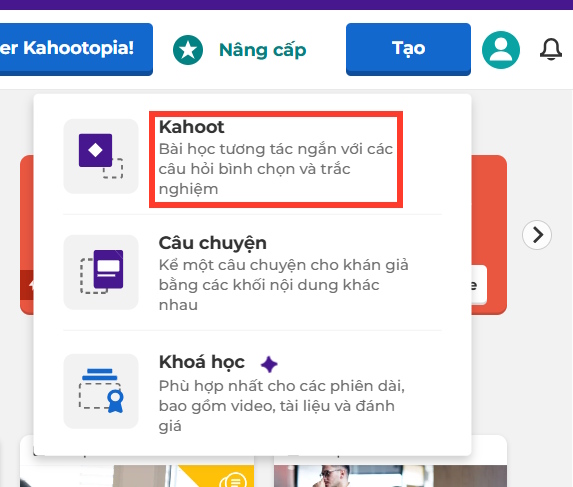Click Kahoot description text about bình chọn
573x487 pixels.
276,169
